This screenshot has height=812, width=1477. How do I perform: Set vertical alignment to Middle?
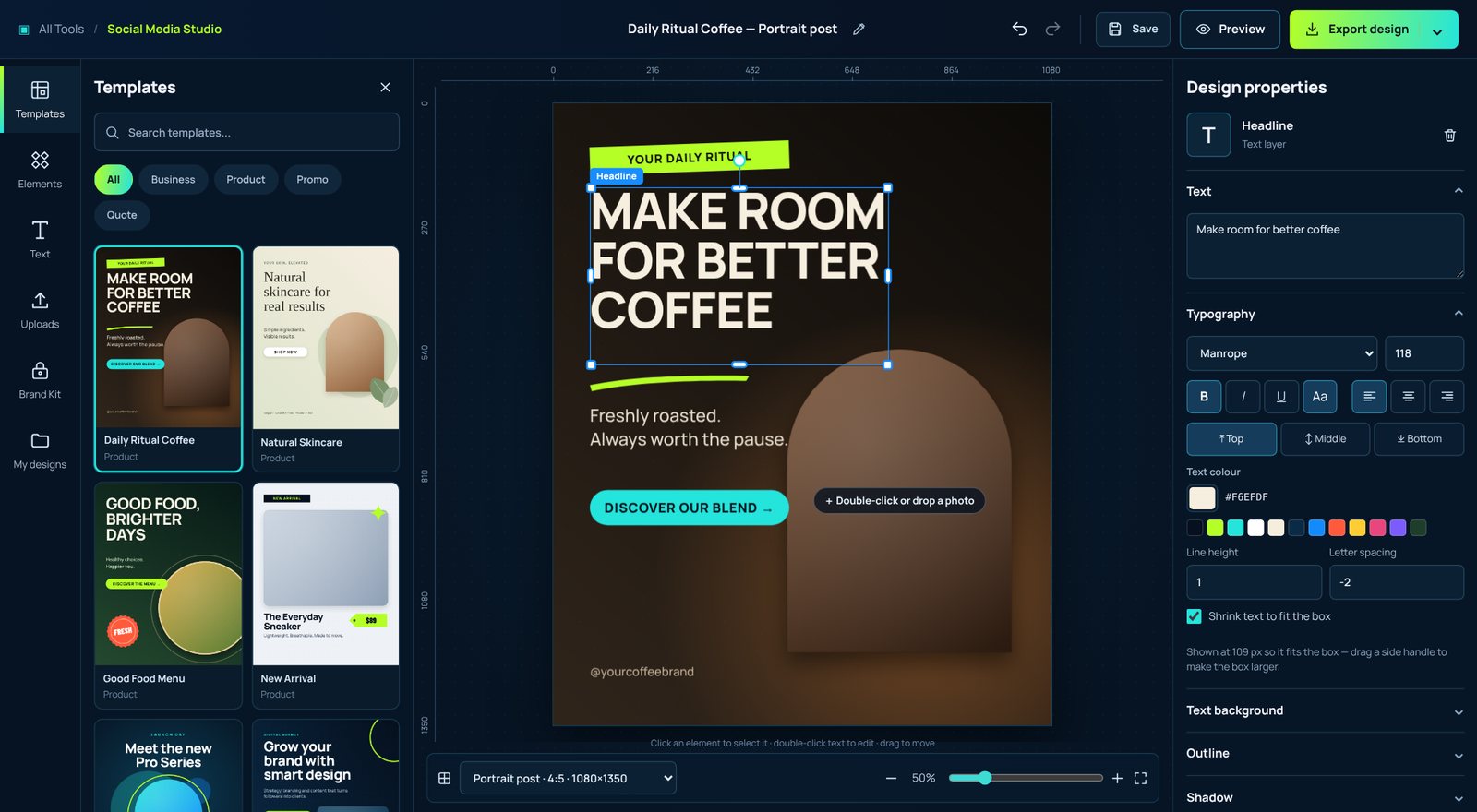pos(1325,439)
